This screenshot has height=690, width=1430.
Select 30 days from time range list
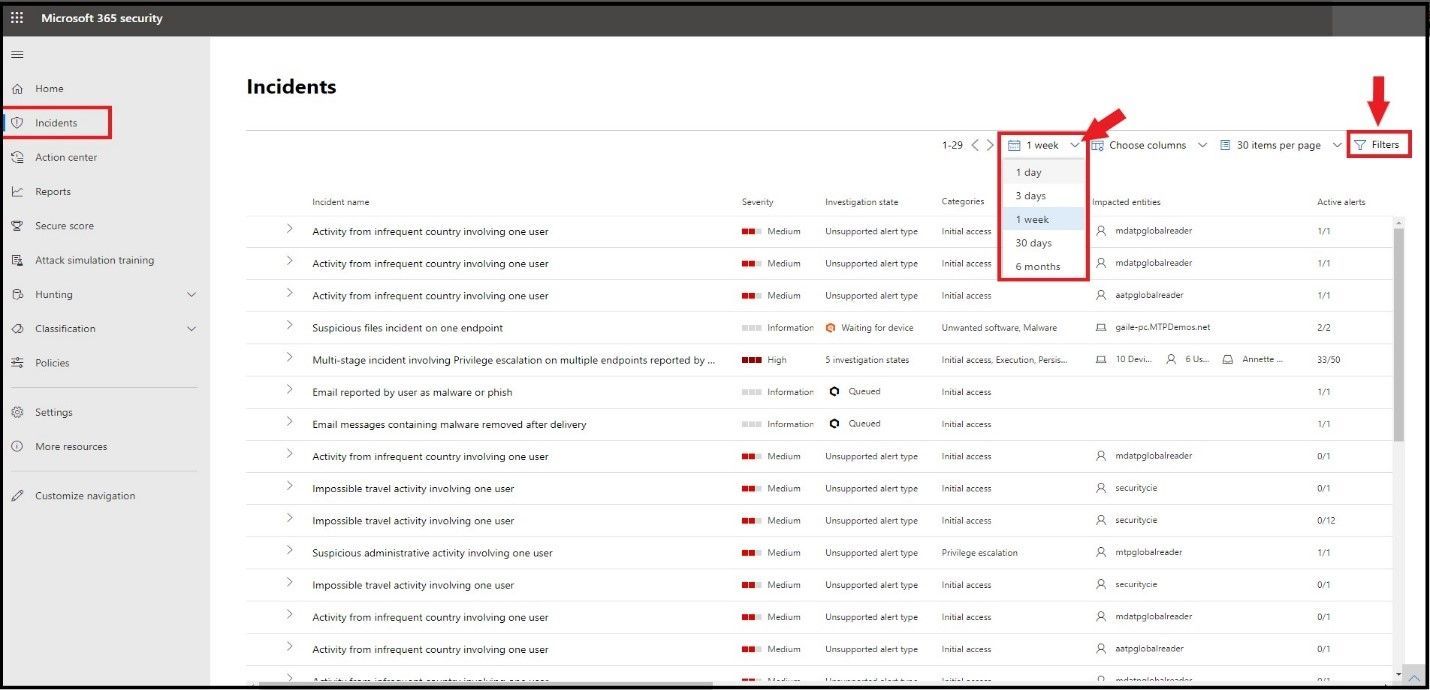tap(1034, 243)
